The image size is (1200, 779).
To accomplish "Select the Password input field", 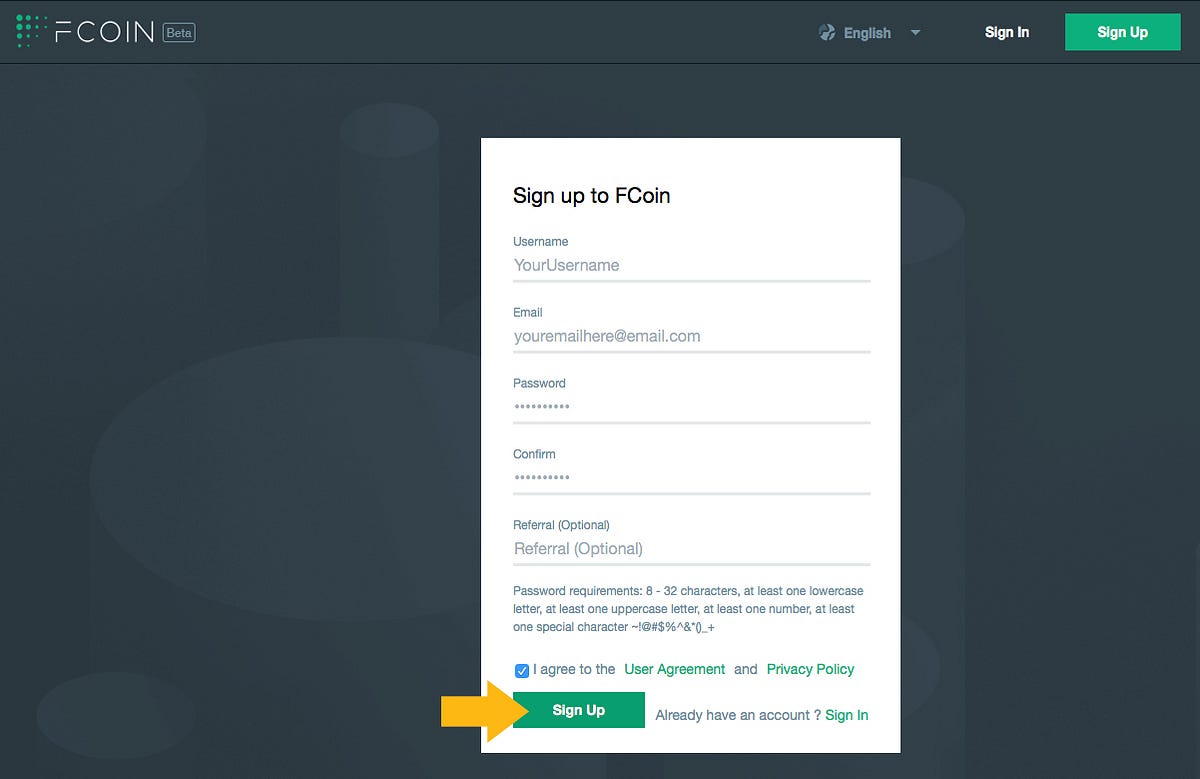I will [x=691, y=407].
